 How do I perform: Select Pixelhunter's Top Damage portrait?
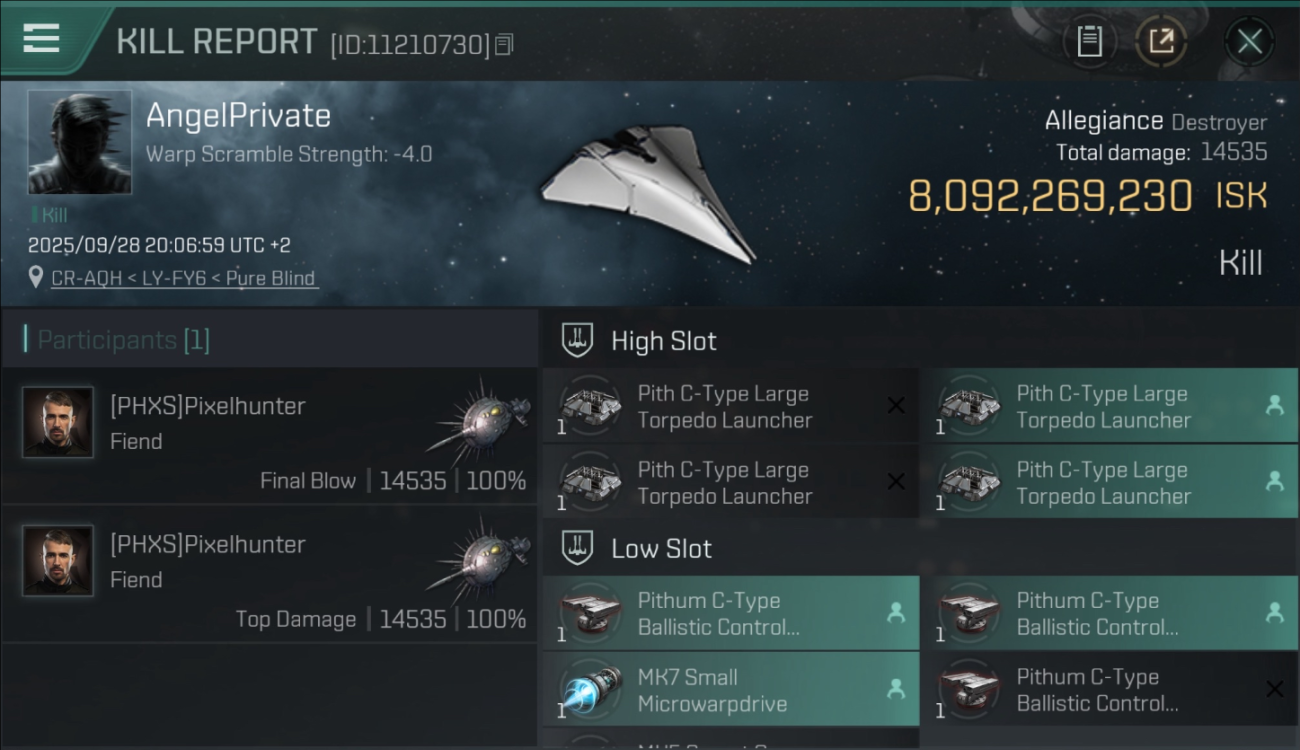tap(58, 561)
